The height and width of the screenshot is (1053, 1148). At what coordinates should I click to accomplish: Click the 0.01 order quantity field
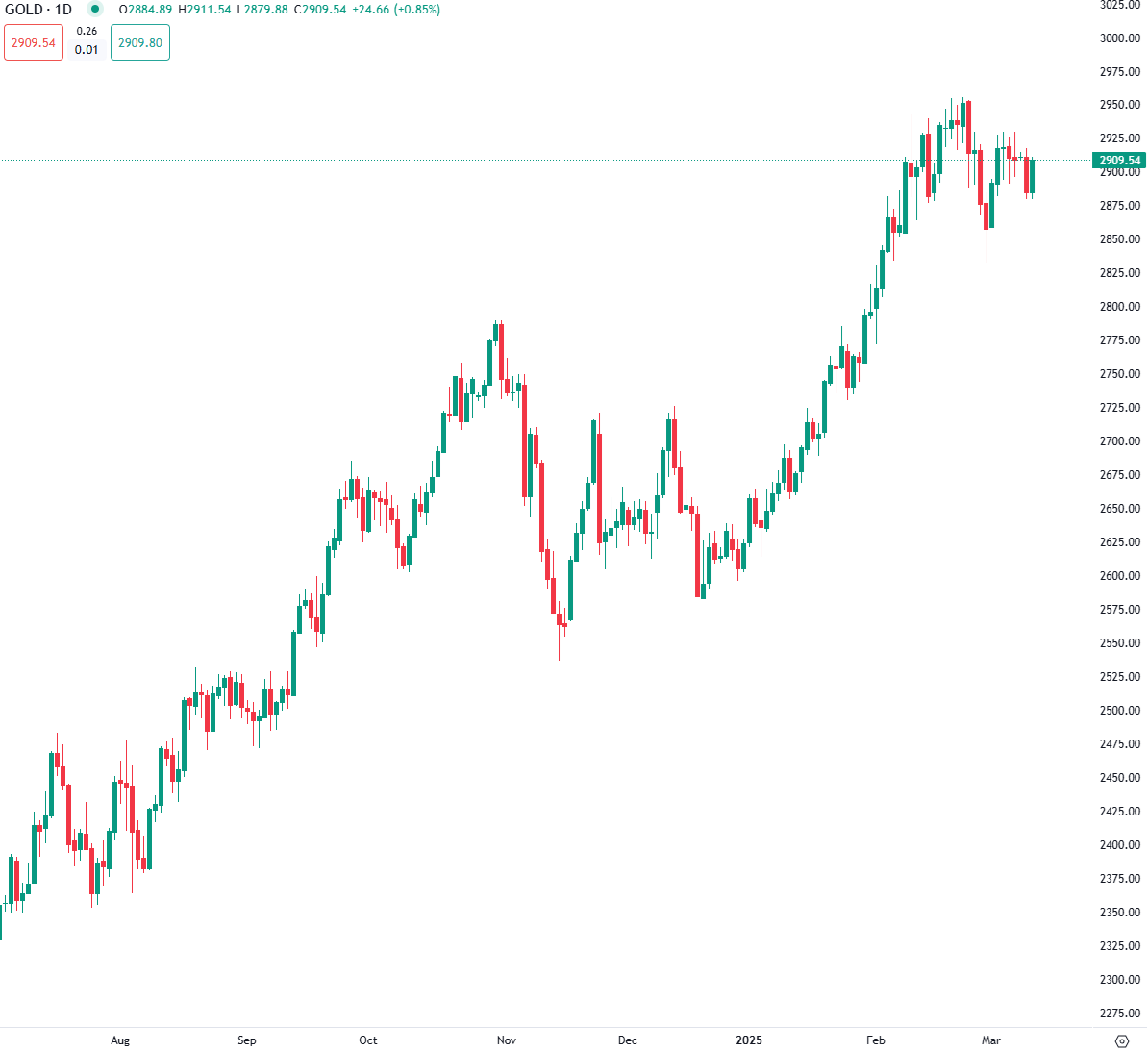pos(87,50)
